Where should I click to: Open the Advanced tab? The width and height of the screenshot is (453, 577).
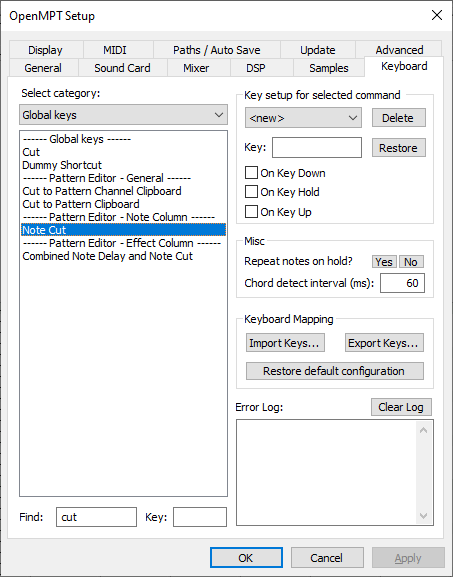pos(399,50)
